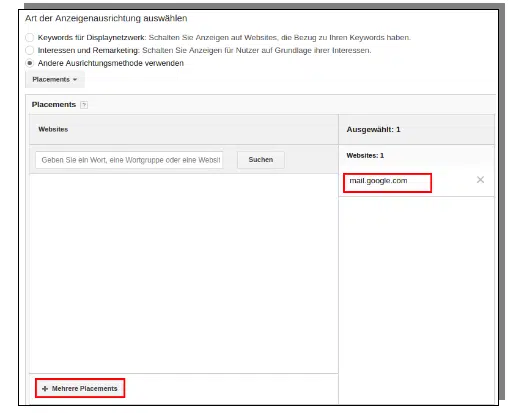Viewport: 523px width, 413px height.
Task: Click the Mehrere Placements button
Action: [80, 388]
